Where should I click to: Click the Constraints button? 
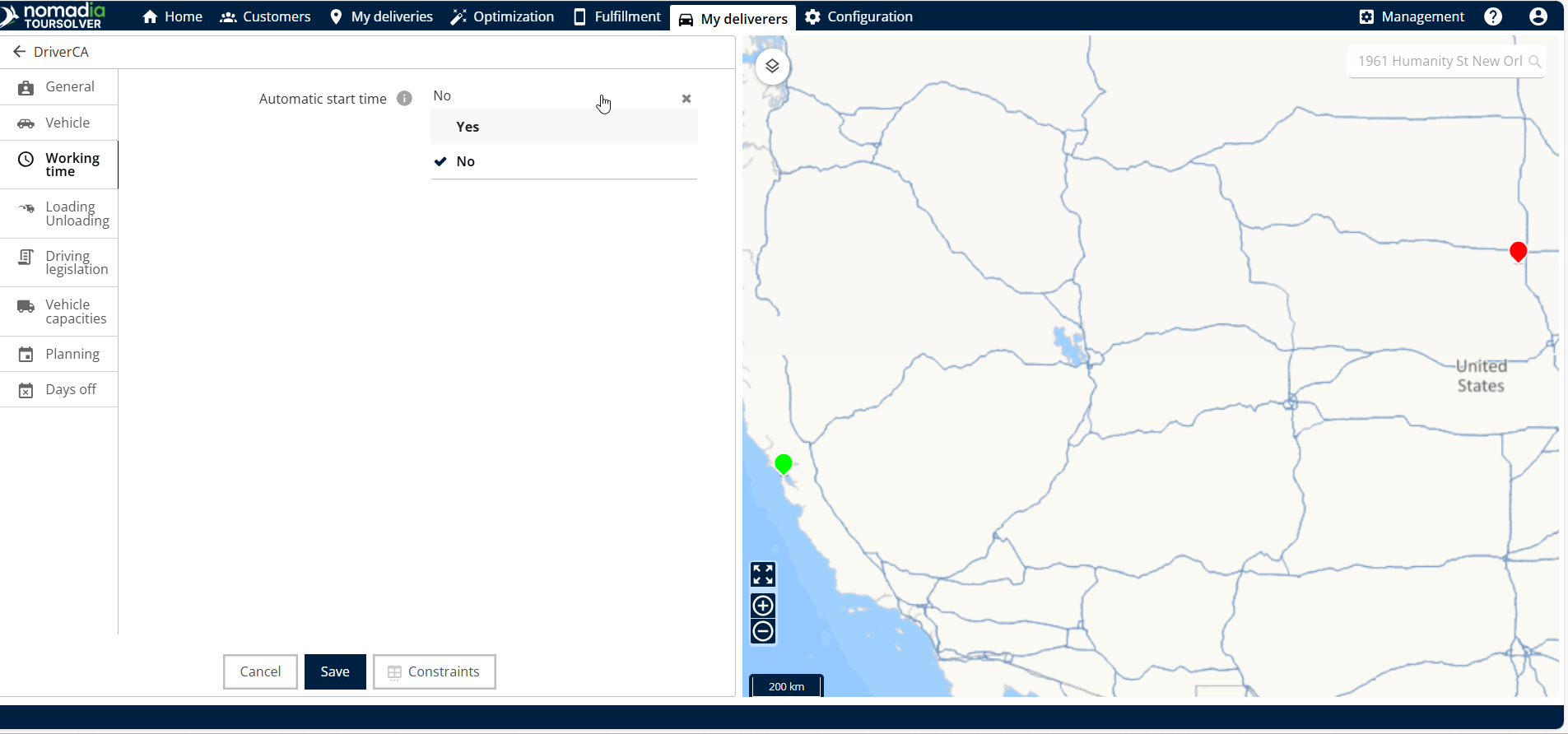[x=434, y=671]
